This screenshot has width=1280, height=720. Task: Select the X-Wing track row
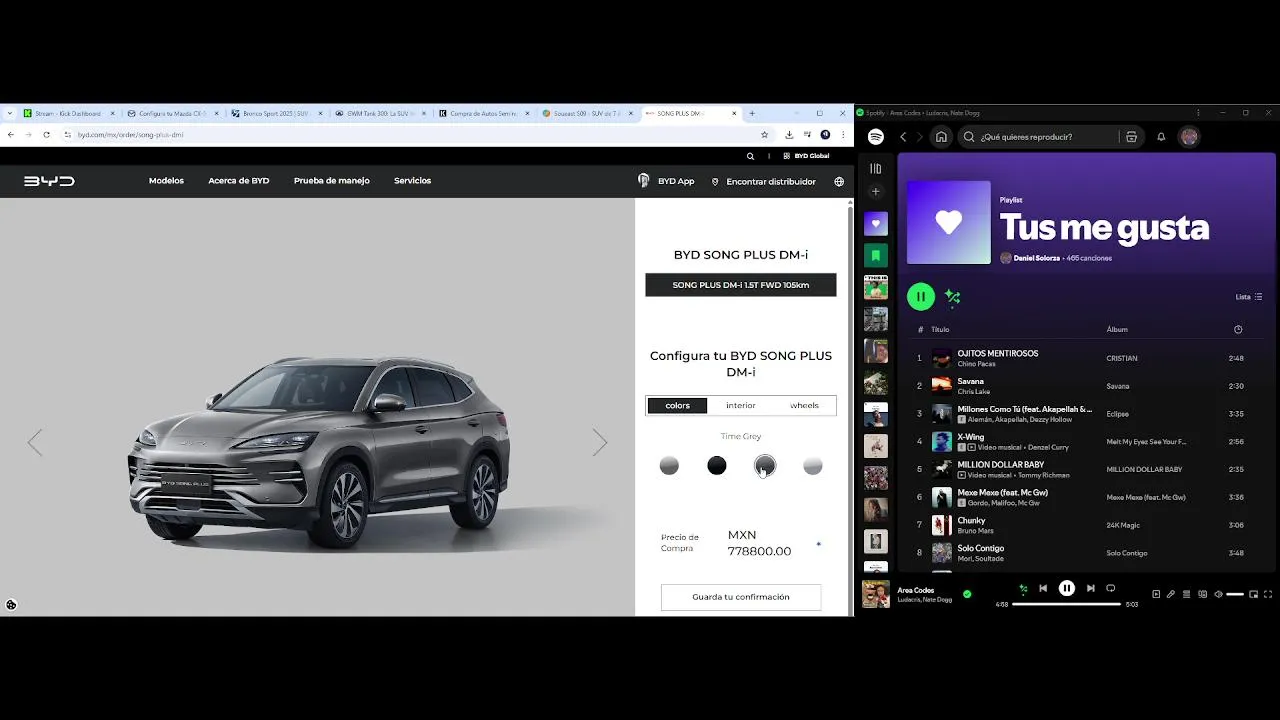pyautogui.click(x=1086, y=441)
